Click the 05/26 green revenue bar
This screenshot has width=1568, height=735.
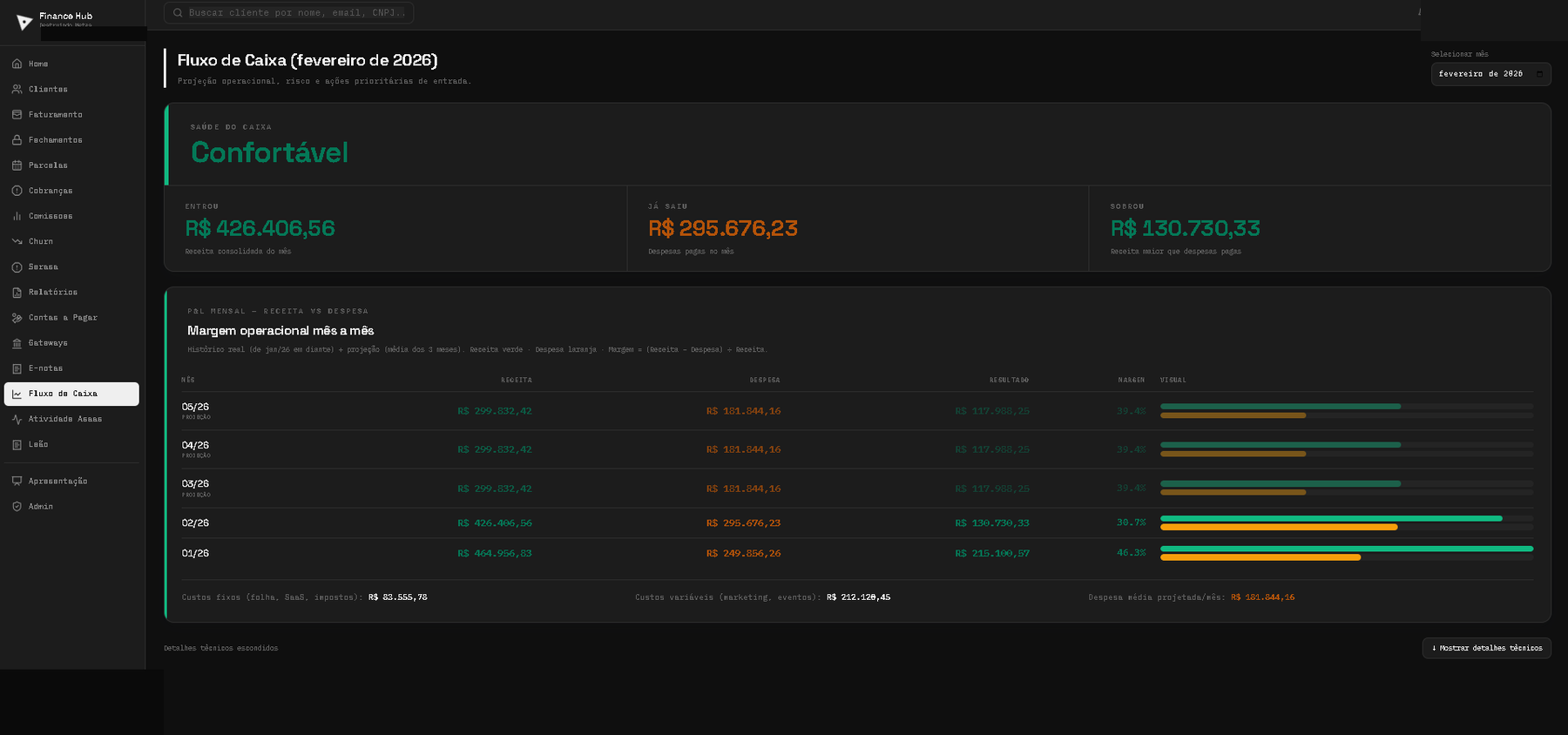pos(1281,407)
